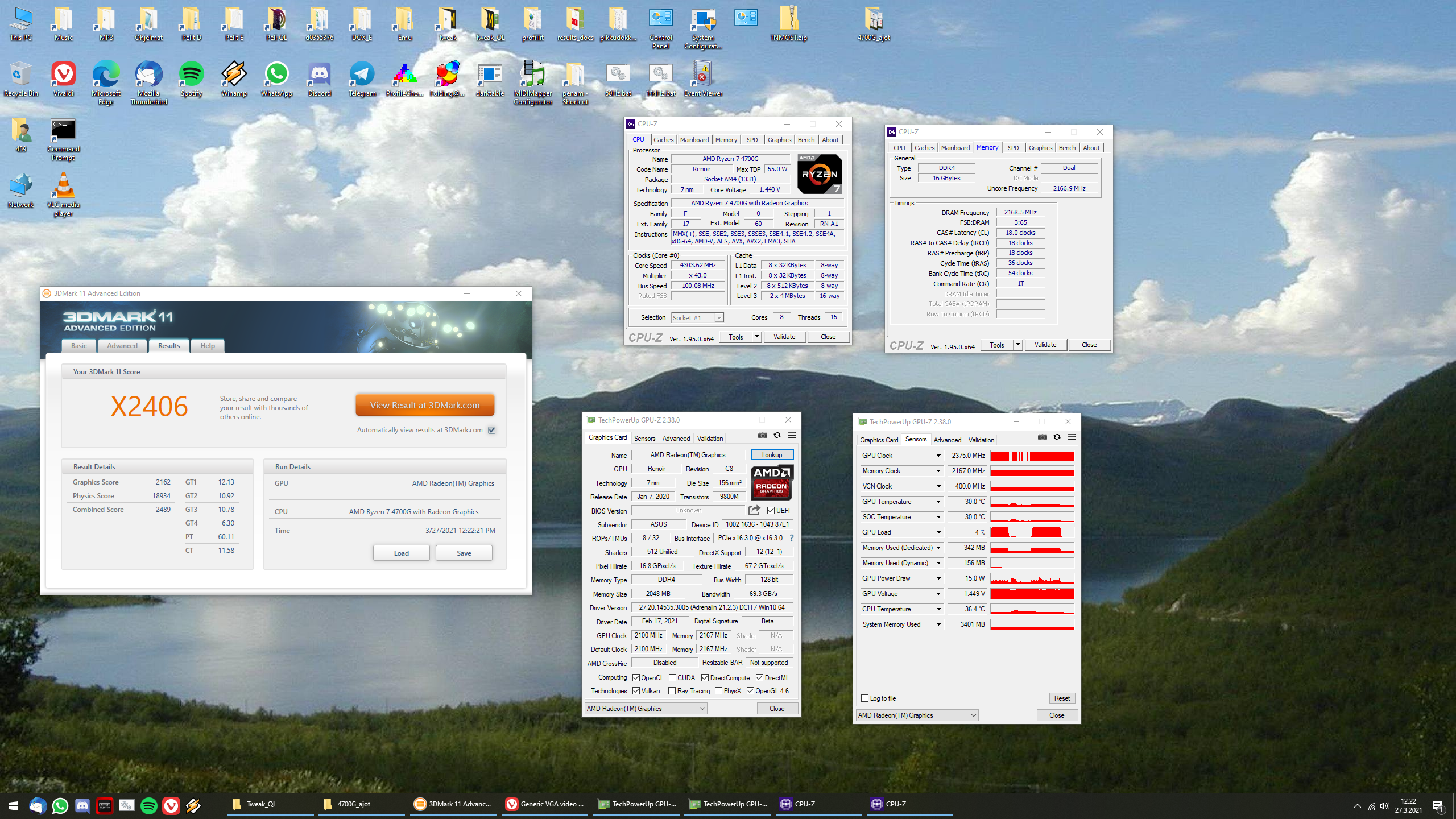The height and width of the screenshot is (819, 1456).
Task: Open the TNMOST.zip archive icon
Action: click(788, 24)
